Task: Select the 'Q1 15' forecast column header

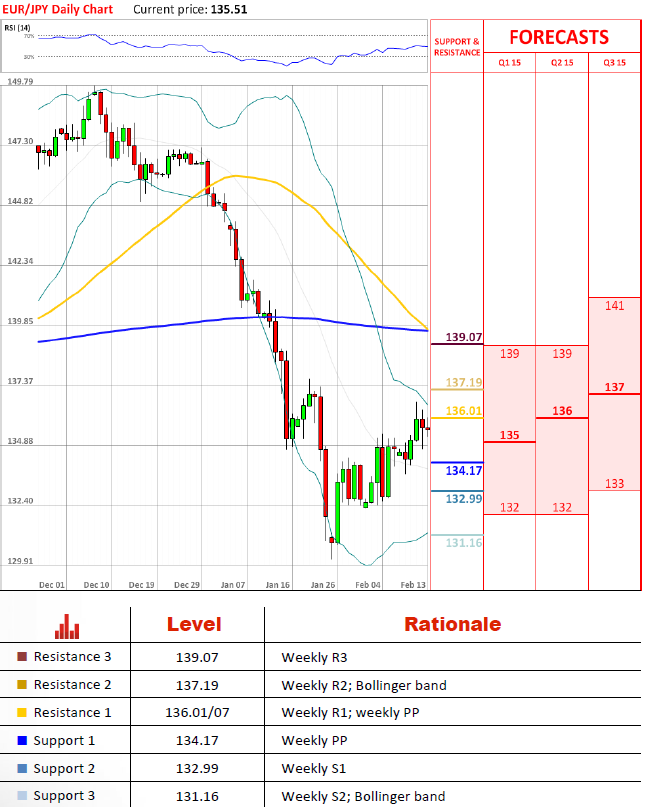Action: (510, 63)
